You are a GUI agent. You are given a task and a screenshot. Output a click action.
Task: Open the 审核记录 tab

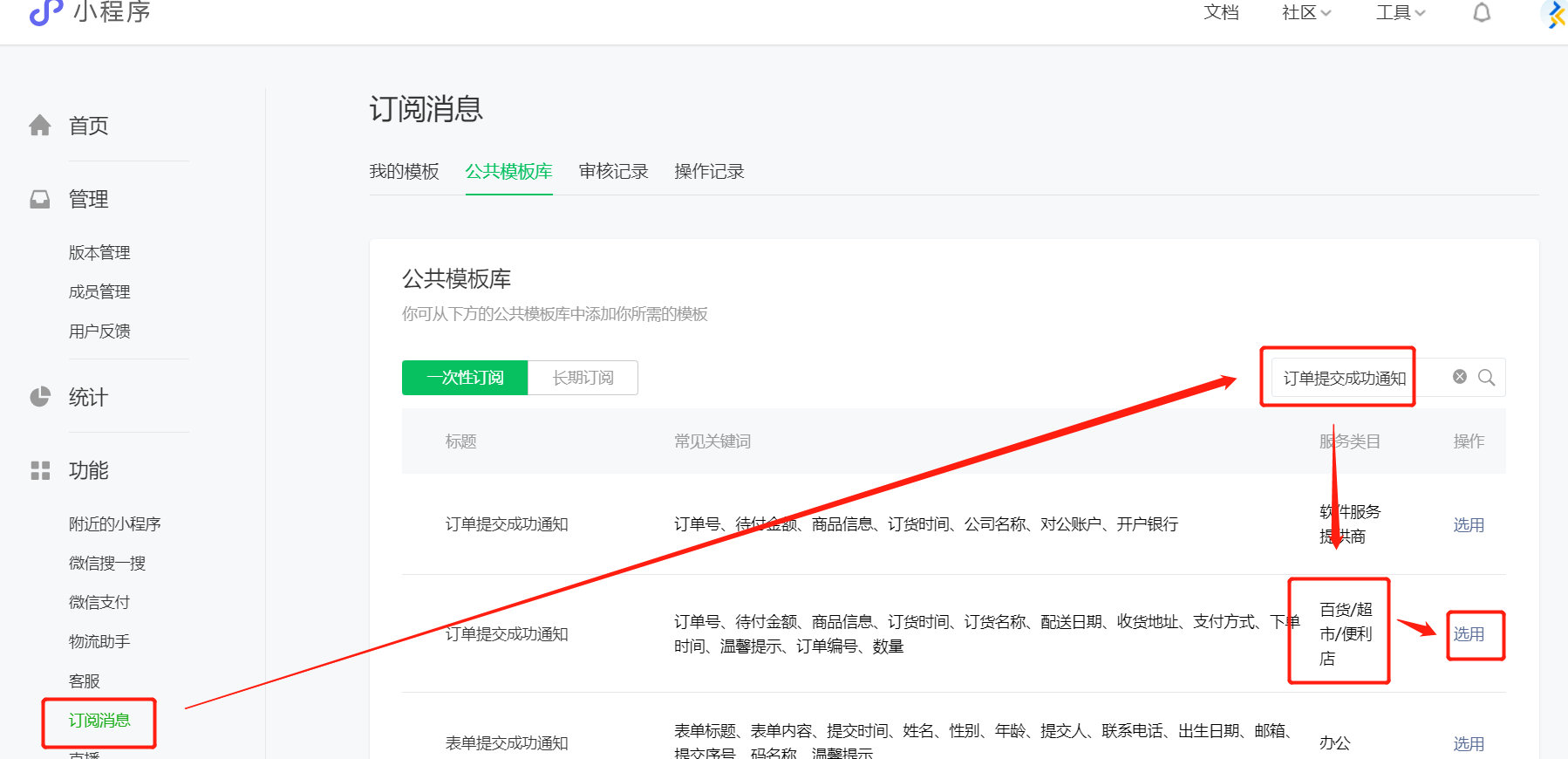(x=613, y=171)
